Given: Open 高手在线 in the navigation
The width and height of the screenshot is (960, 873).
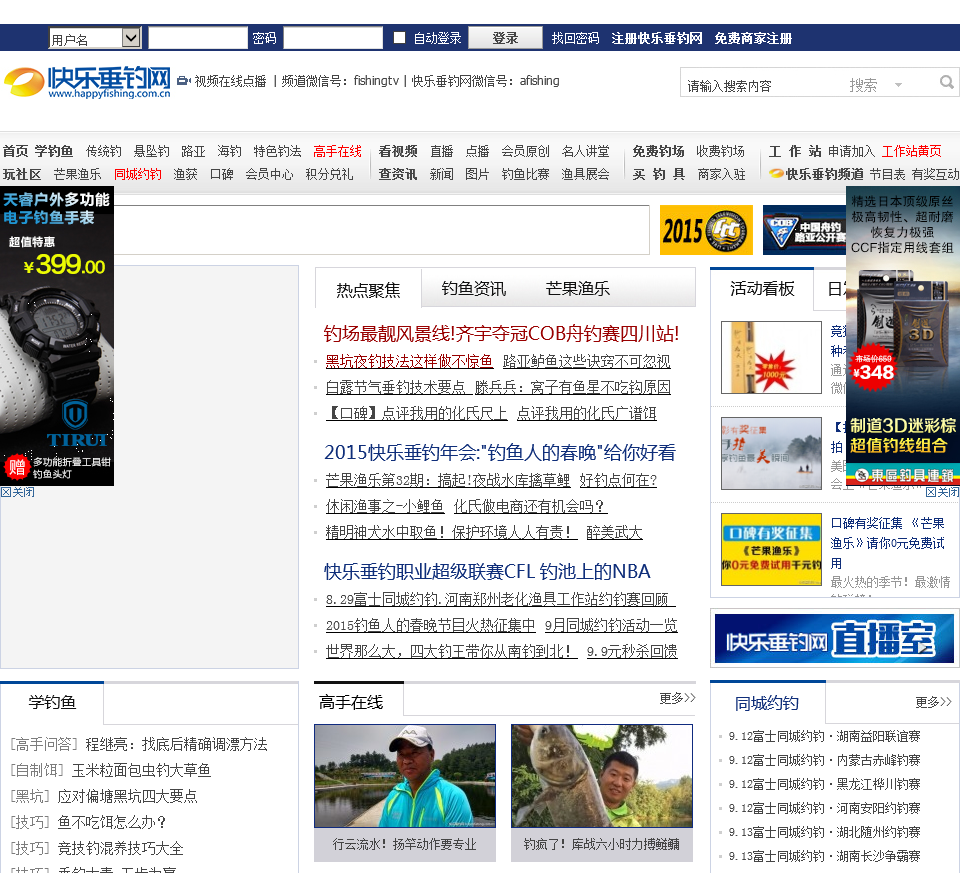Looking at the screenshot, I should click(x=337, y=151).
